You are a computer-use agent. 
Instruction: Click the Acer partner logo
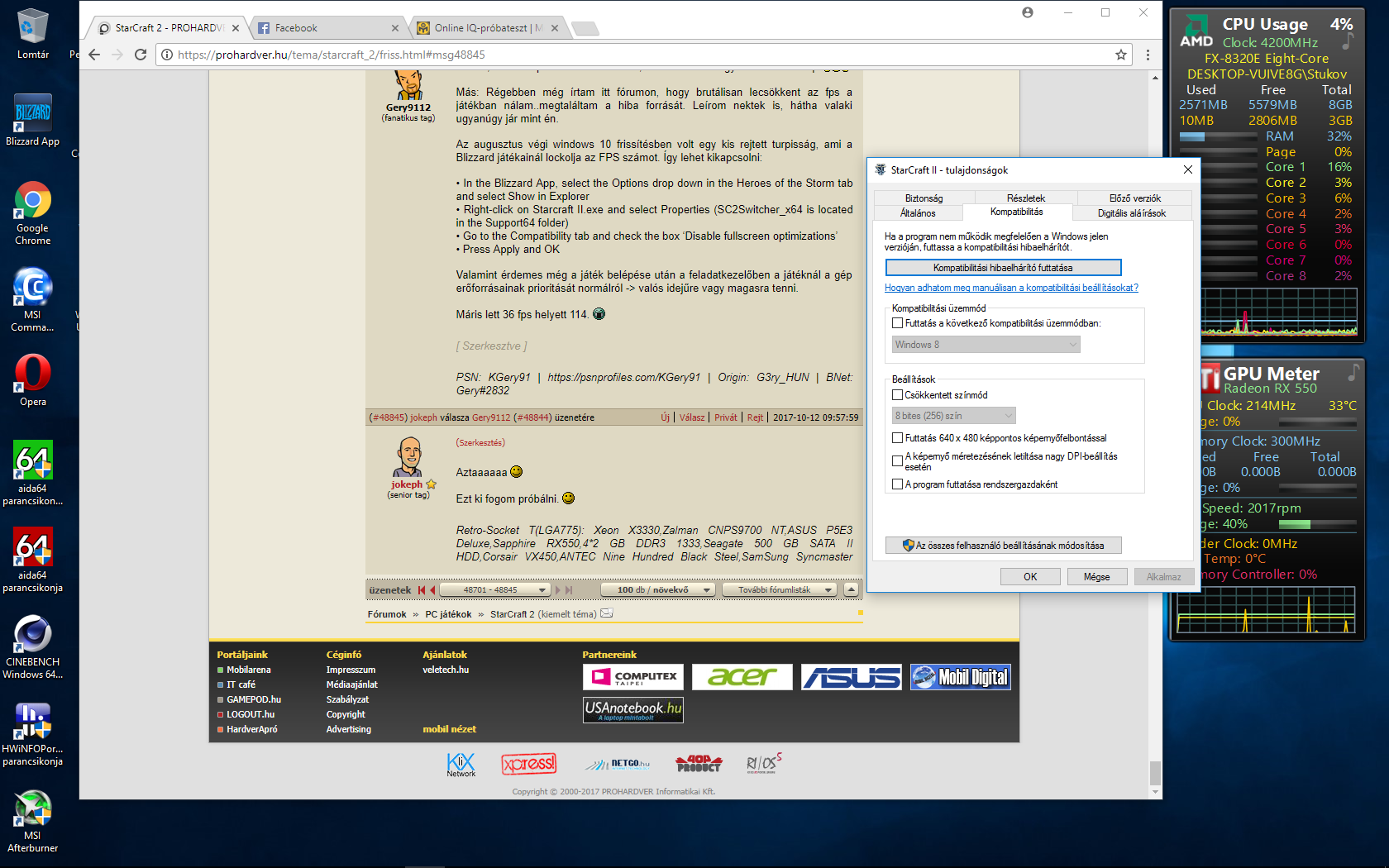tap(742, 677)
